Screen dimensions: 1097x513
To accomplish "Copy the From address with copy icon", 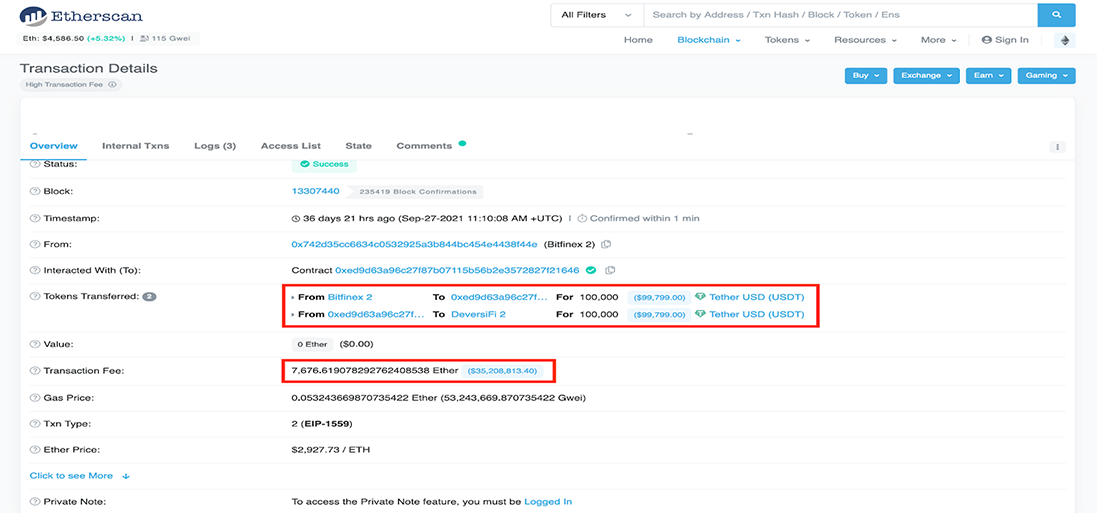I will [607, 244].
